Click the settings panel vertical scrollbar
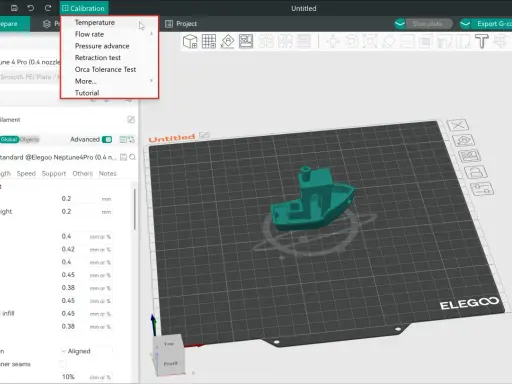The width and height of the screenshot is (512, 384). [x=135, y=209]
